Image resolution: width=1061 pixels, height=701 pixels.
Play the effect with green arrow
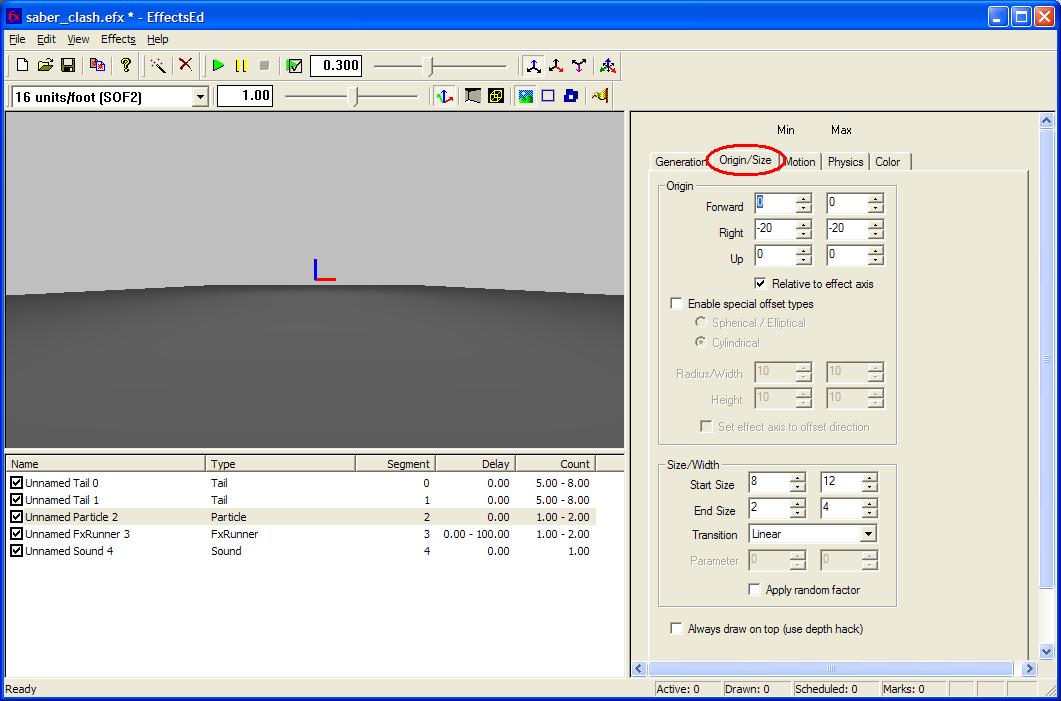coord(218,66)
